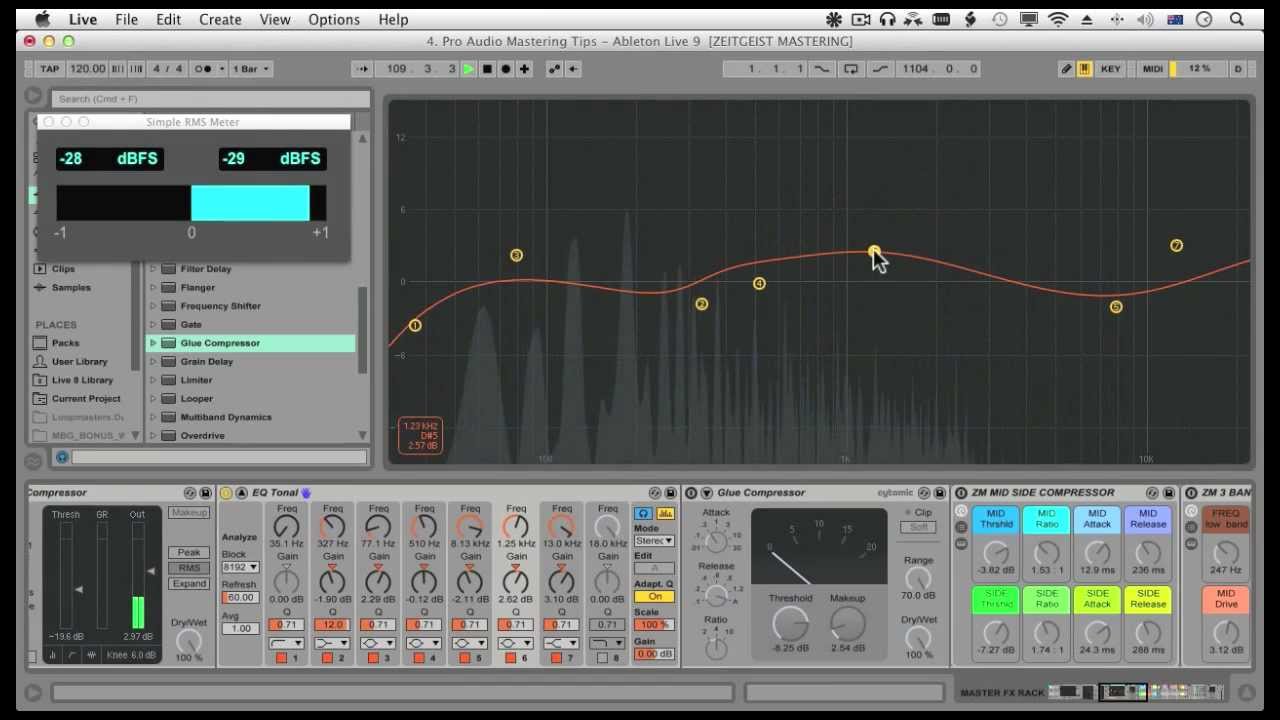Click EQ Tonal hot-swap preset icon
The width and height of the screenshot is (1280, 720).
654,493
